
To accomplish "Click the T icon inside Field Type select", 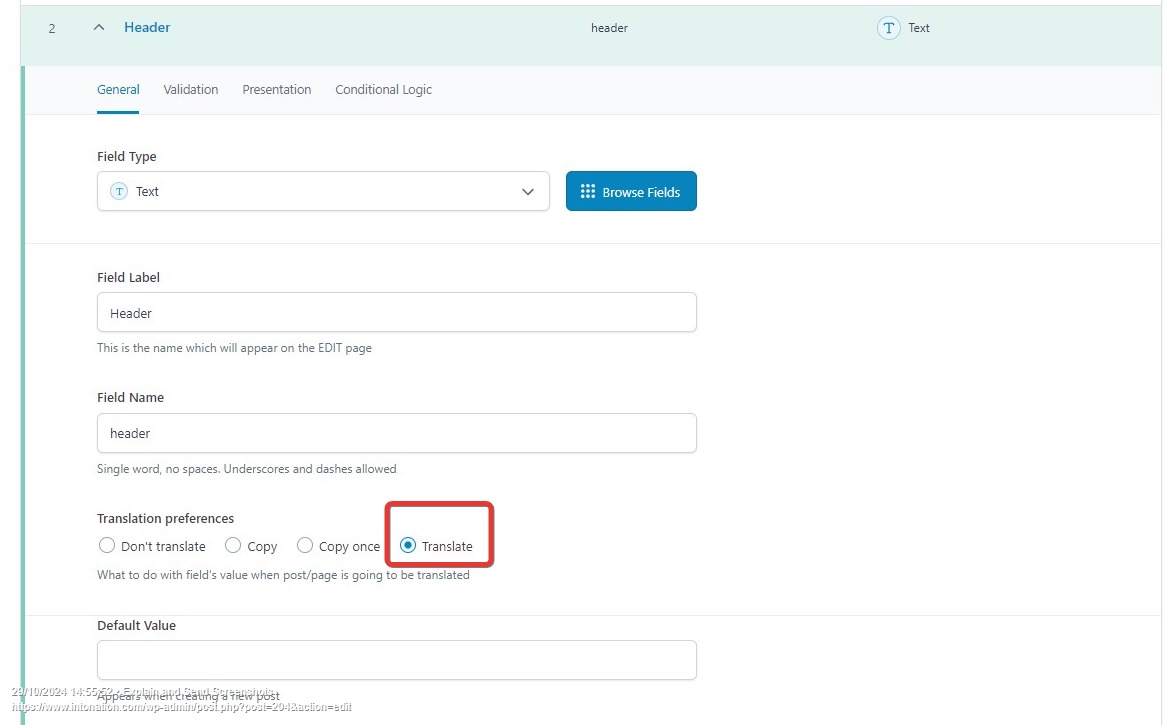I will (119, 191).
